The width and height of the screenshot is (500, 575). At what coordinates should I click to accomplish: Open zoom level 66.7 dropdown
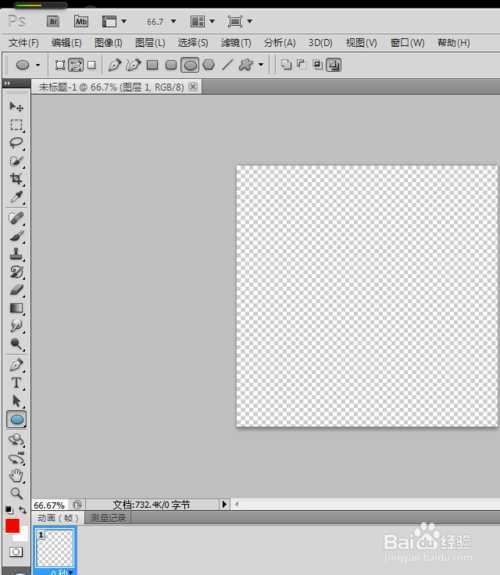pyautogui.click(x=174, y=21)
